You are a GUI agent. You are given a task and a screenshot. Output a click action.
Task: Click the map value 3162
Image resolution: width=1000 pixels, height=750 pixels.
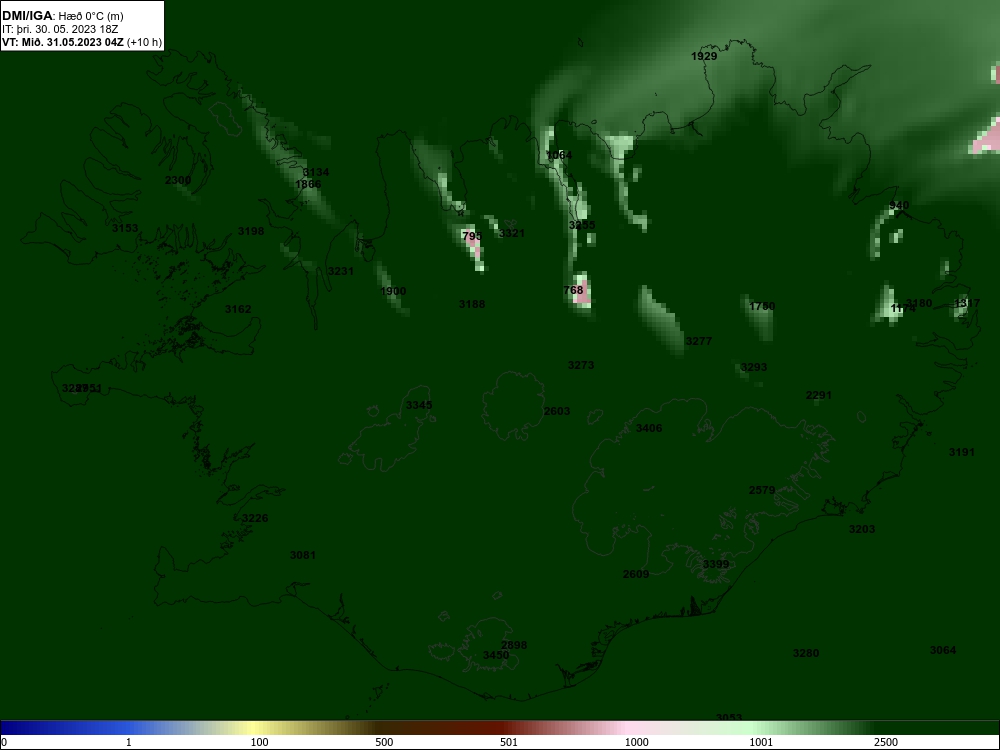238,309
